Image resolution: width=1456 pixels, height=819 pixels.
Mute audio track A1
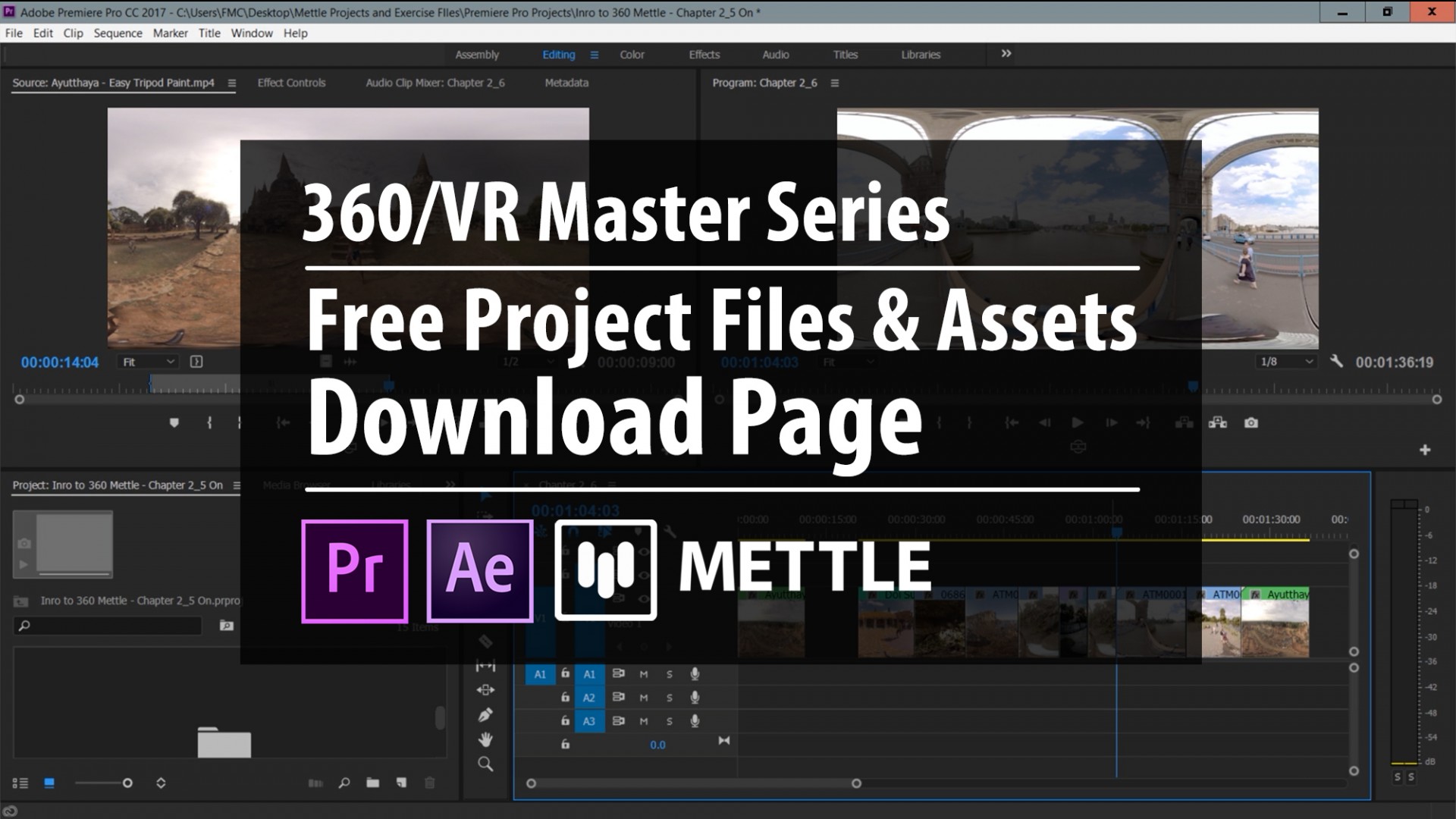coord(644,674)
